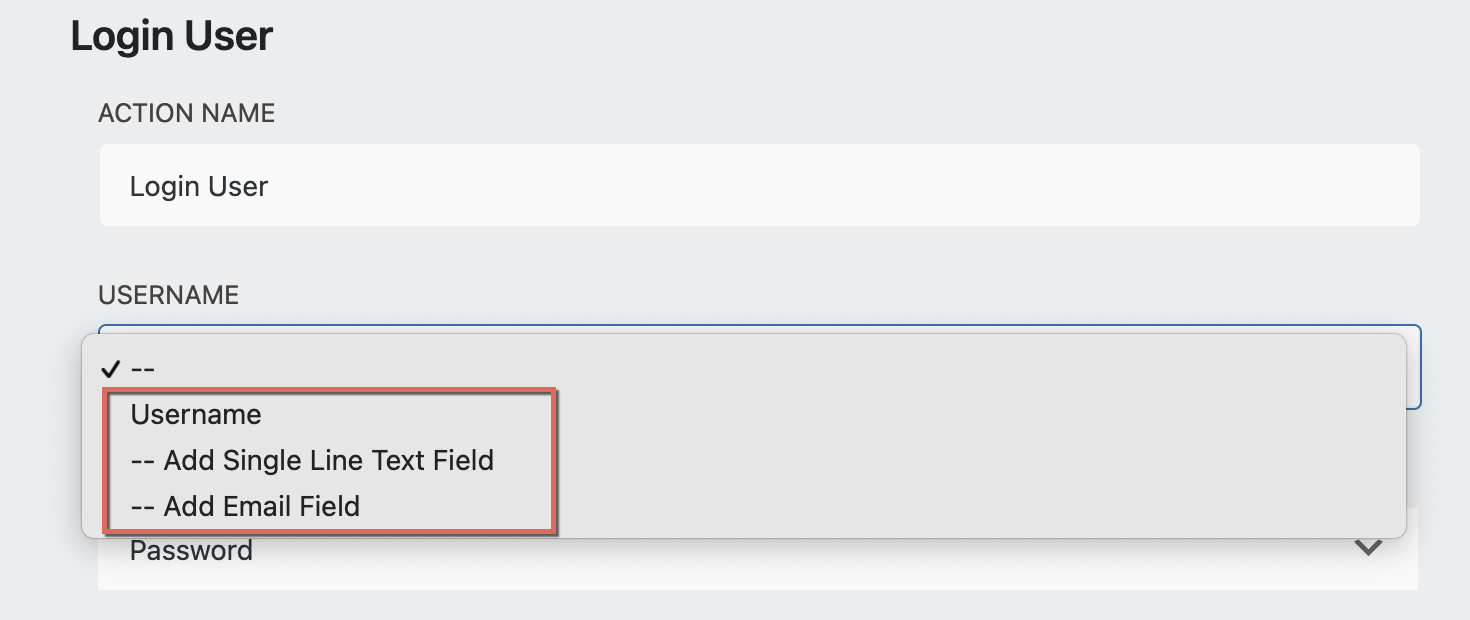Screen dimensions: 1470x620
Task: Focus the Action Name input field
Action: pyautogui.click(x=759, y=185)
